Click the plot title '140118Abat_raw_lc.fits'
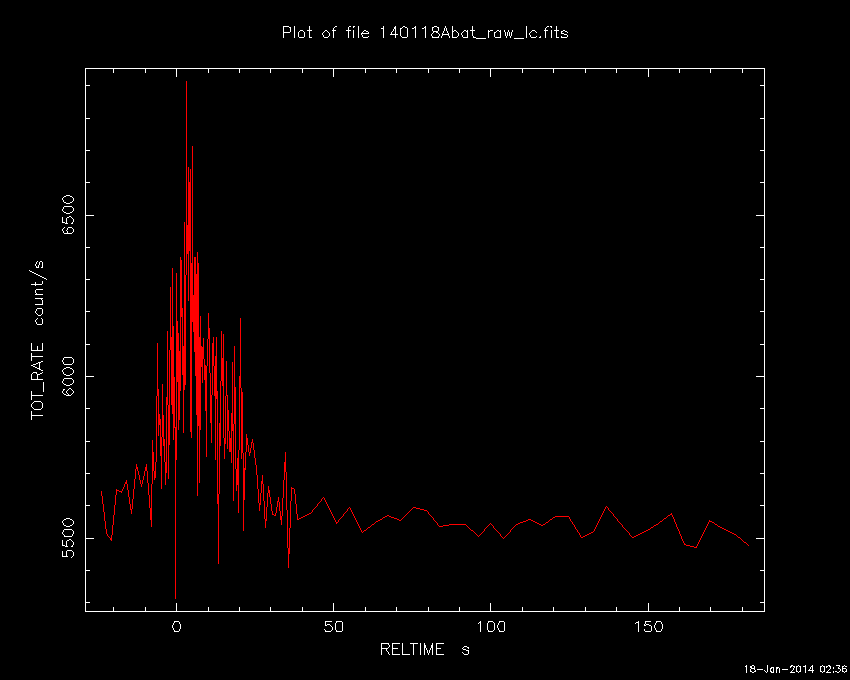This screenshot has width=850, height=680. coord(474,33)
